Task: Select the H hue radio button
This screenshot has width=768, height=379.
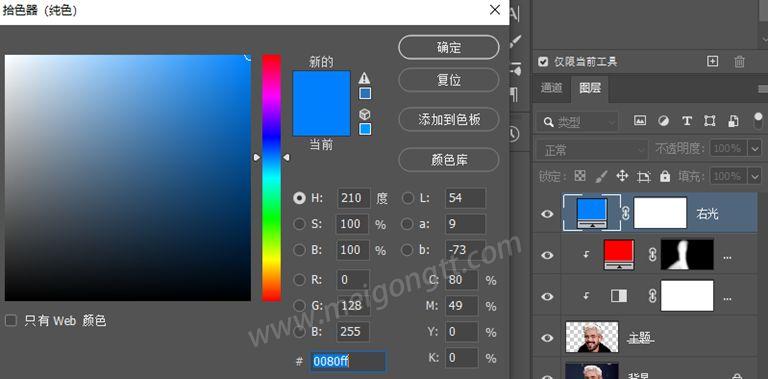Action: (299, 198)
